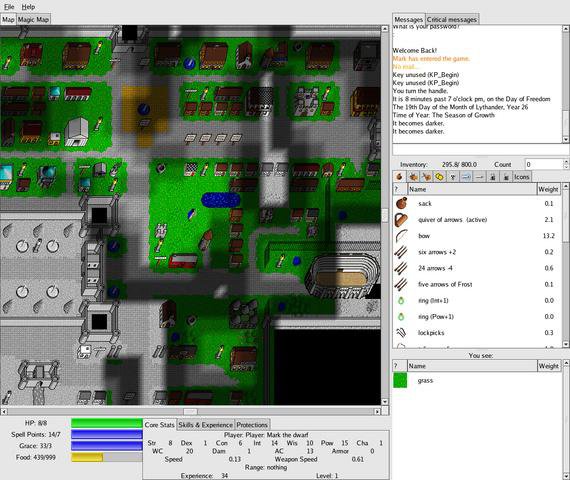The width and height of the screenshot is (570, 480).
Task: Show all inventory items tab icon
Action: [x=400, y=177]
